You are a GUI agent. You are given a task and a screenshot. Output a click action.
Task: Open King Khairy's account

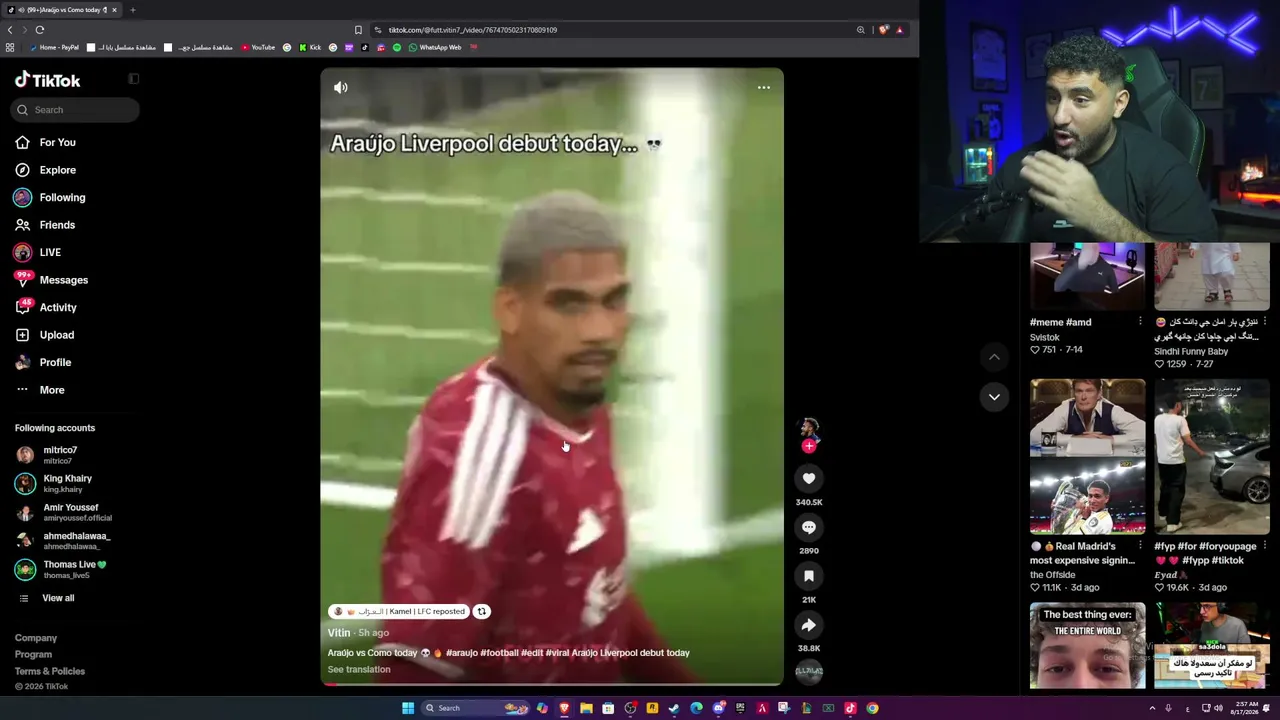[67, 483]
